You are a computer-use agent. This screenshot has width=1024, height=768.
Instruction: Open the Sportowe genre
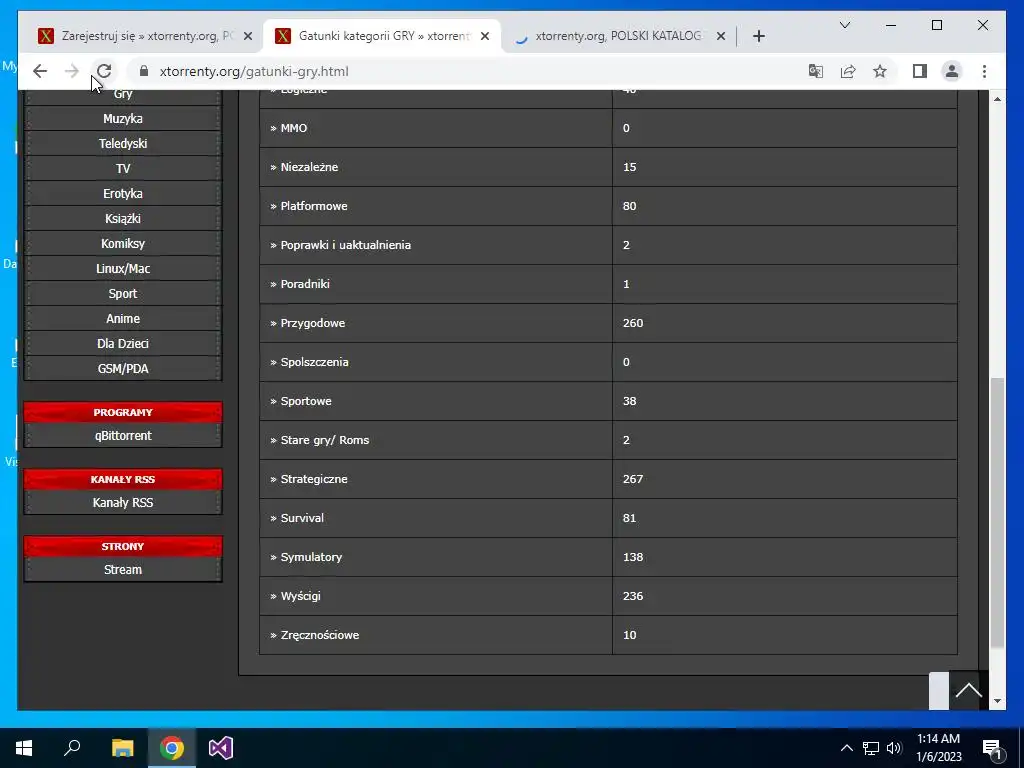[306, 401]
